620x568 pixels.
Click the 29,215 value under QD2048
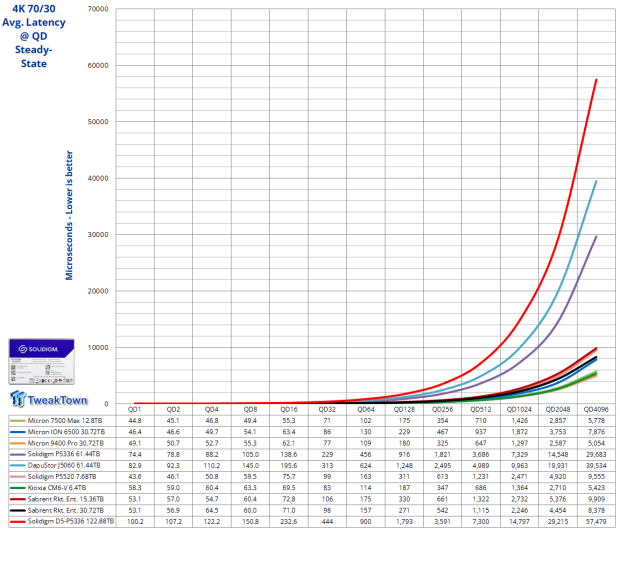click(558, 521)
